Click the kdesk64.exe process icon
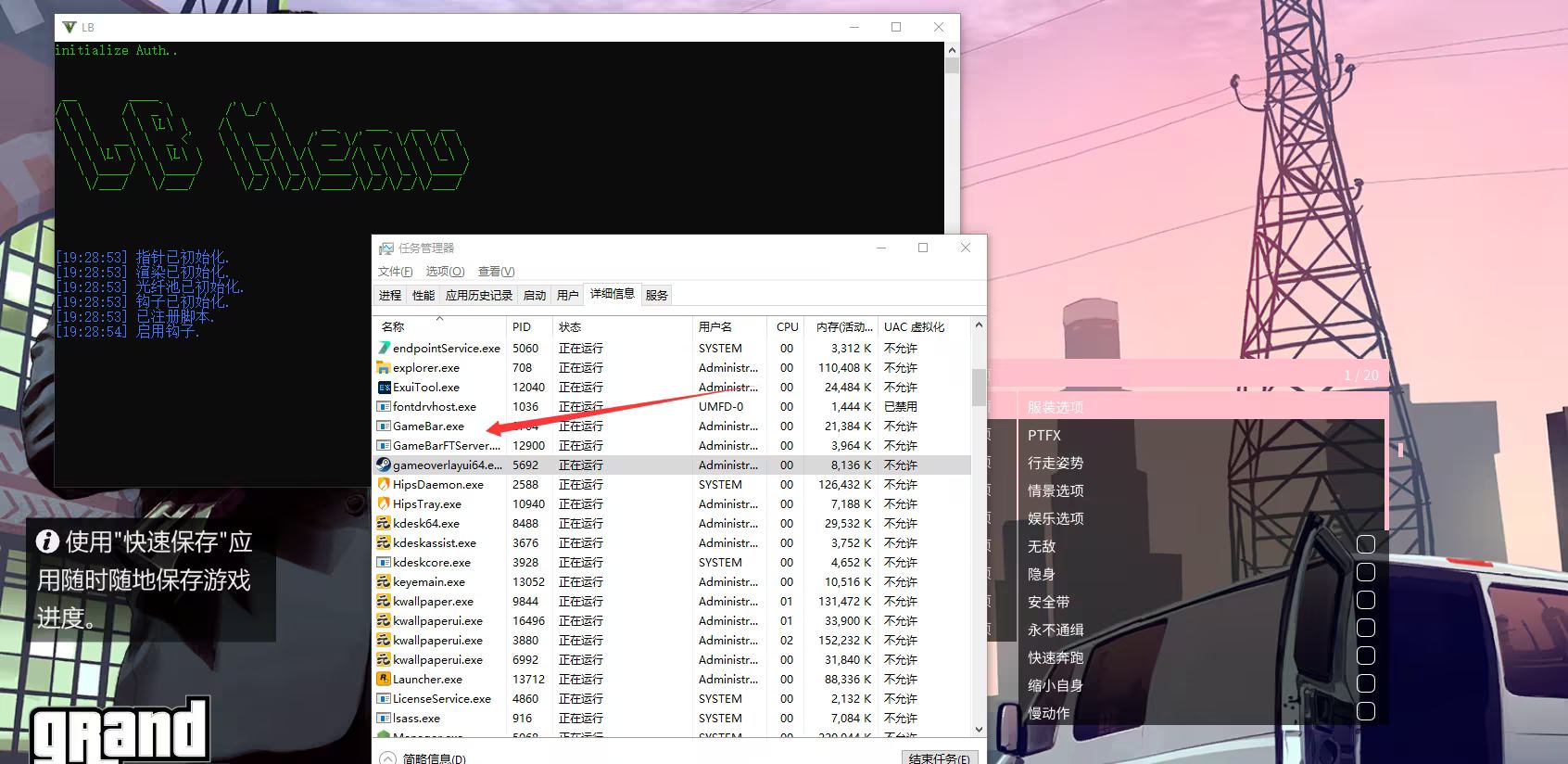The image size is (1568, 764). [x=384, y=523]
